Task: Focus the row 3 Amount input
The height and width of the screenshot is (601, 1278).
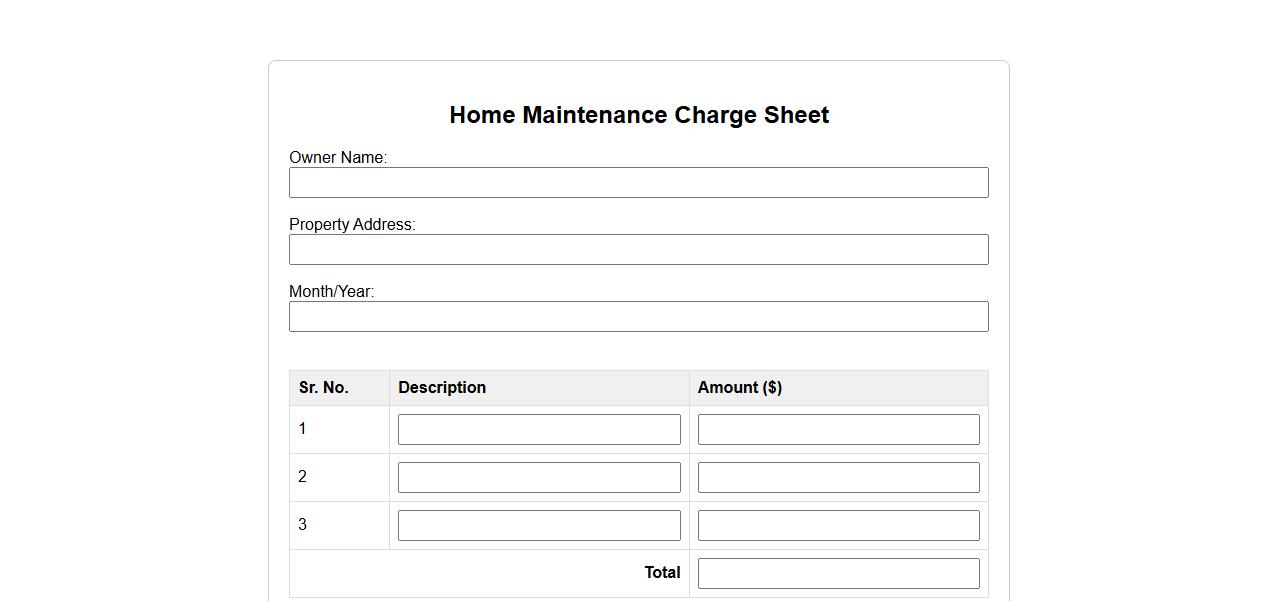Action: [x=838, y=526]
